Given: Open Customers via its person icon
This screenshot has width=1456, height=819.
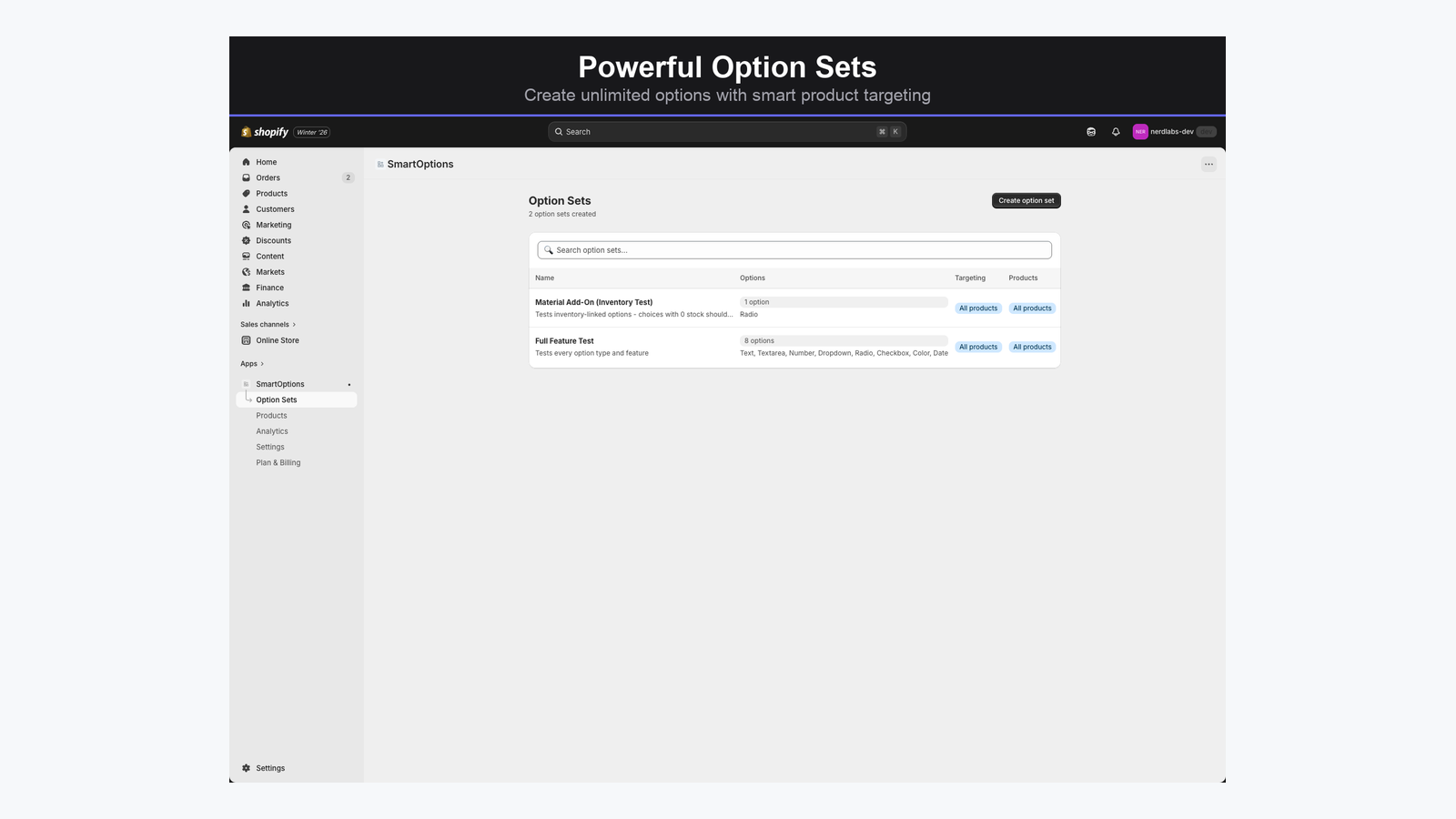Looking at the screenshot, I should point(246,208).
